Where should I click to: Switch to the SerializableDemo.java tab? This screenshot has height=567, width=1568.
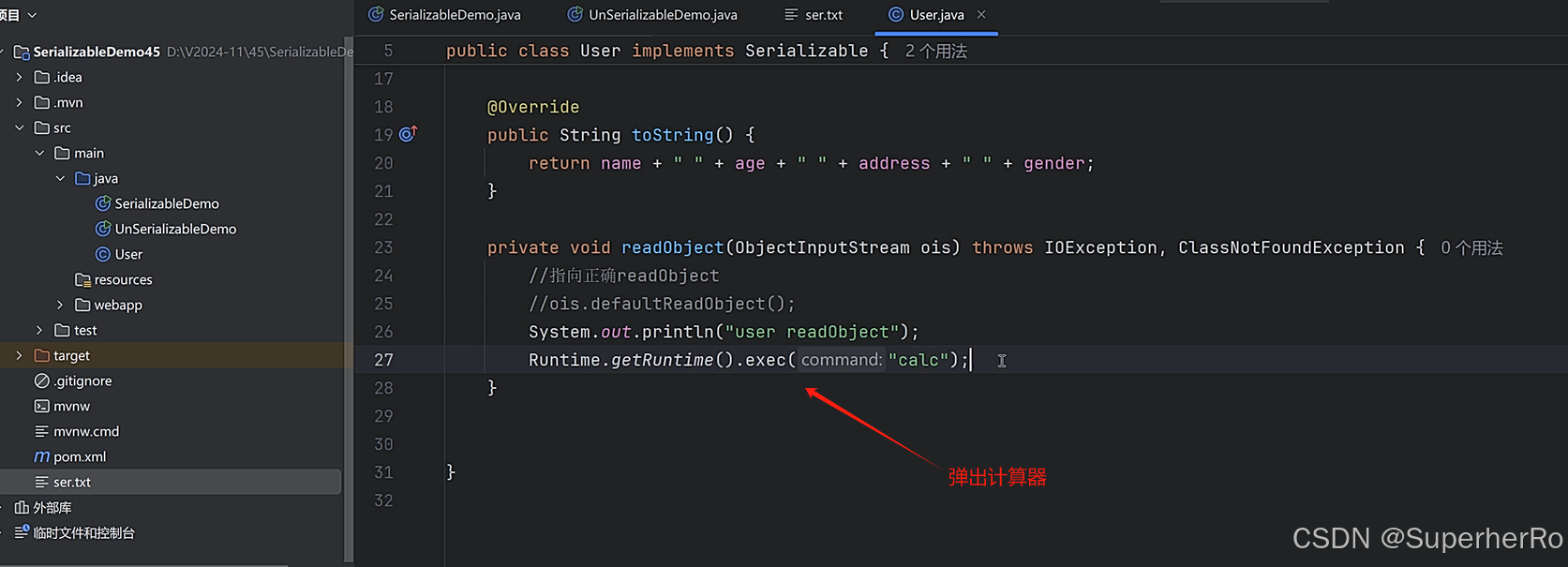point(444,15)
